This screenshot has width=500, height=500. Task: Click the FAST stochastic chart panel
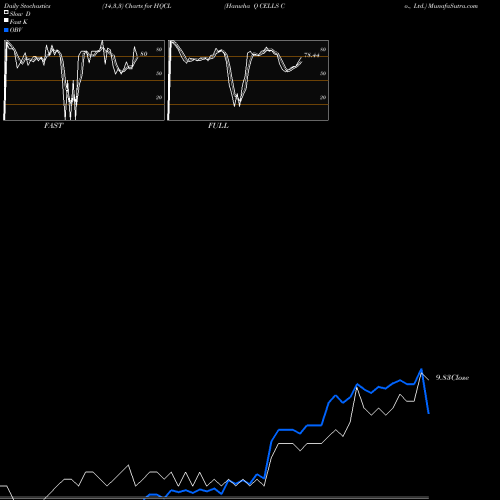tap(84, 80)
